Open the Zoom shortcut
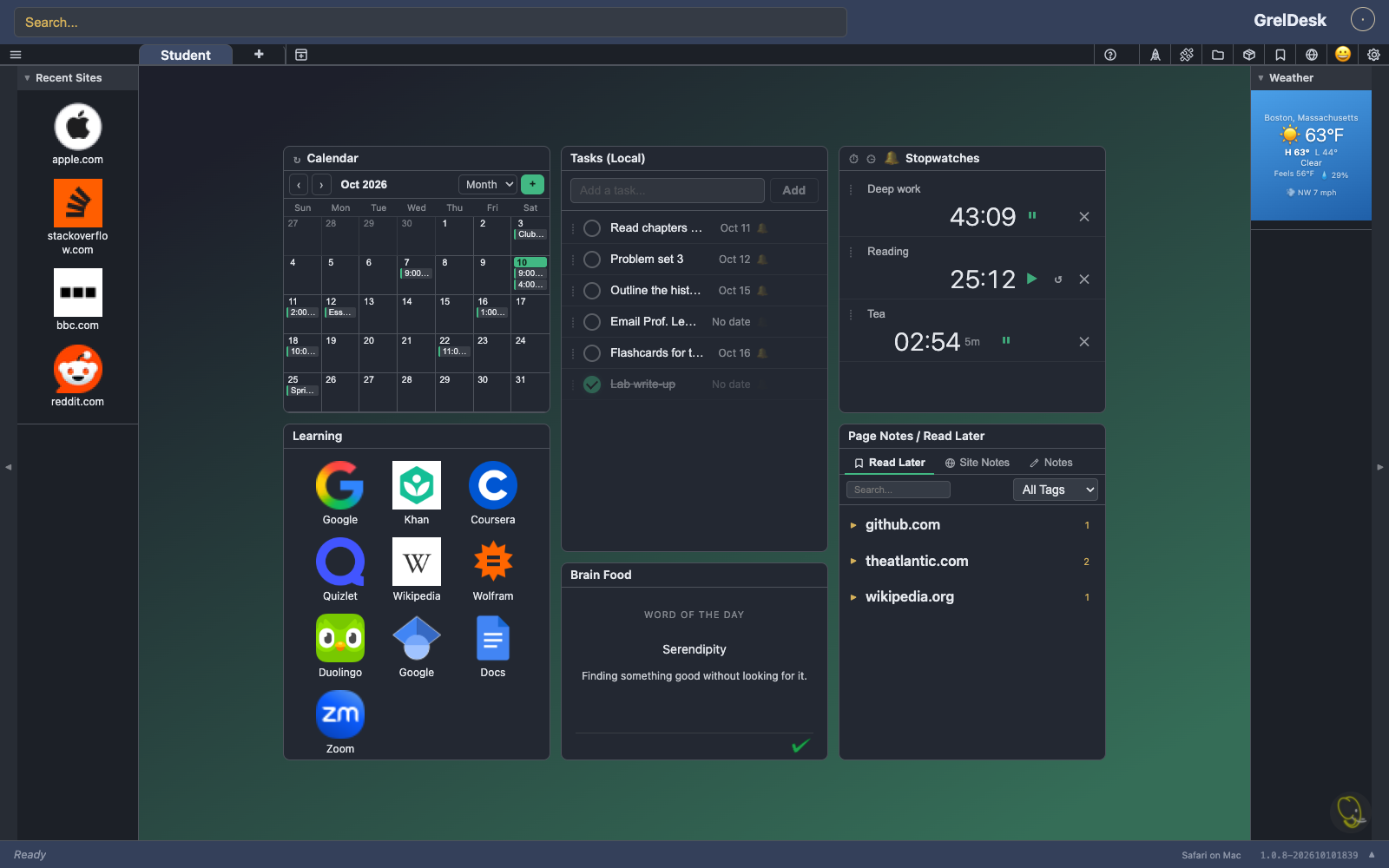Image resolution: width=1389 pixels, height=868 pixels. click(x=340, y=722)
